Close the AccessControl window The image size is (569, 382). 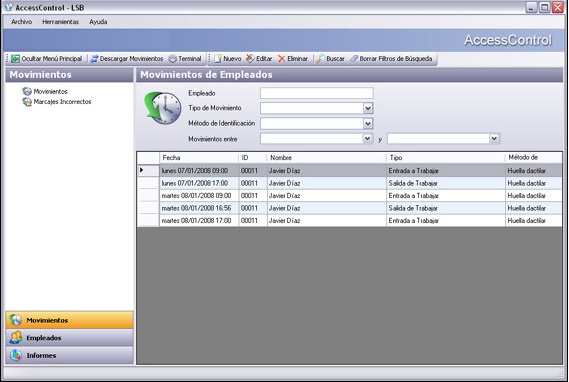tap(558, 7)
